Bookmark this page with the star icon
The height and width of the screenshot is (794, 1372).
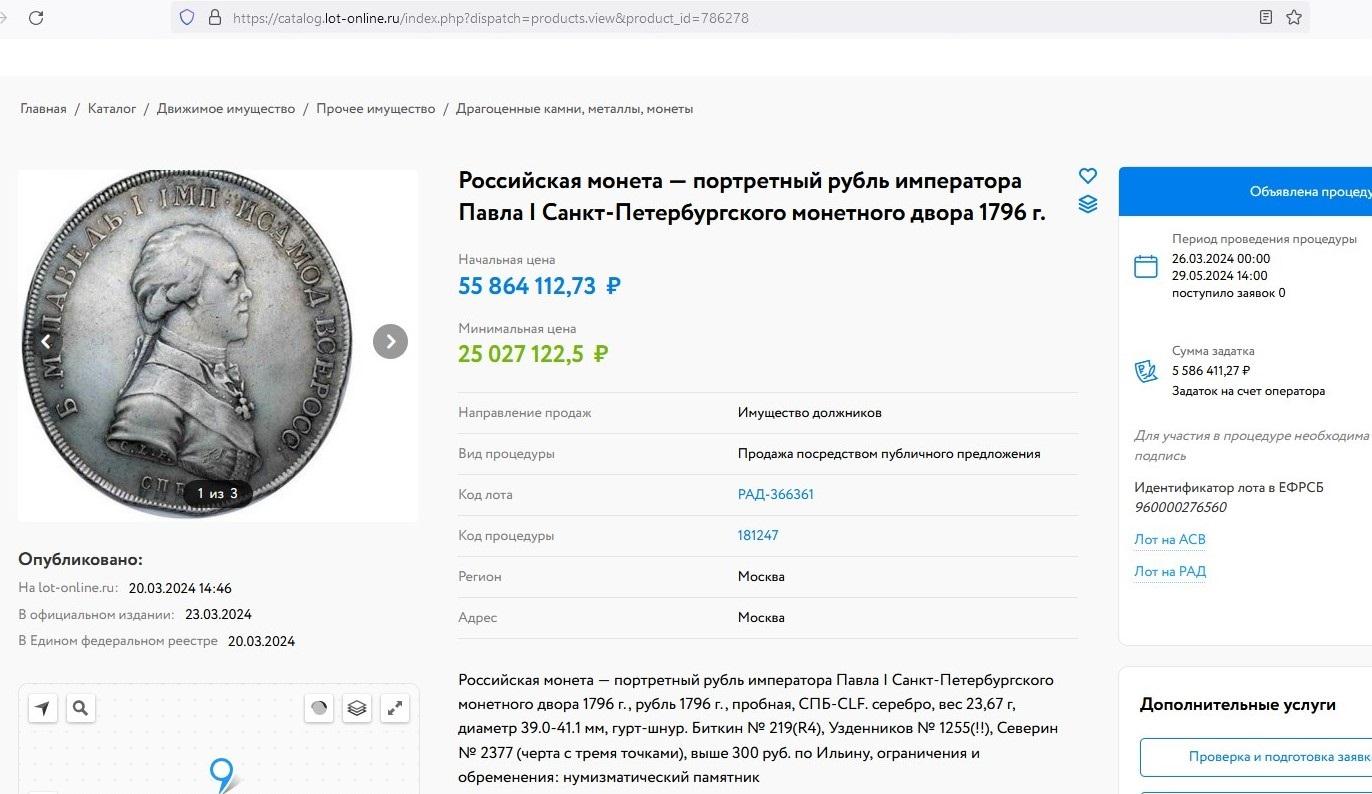pos(1294,17)
